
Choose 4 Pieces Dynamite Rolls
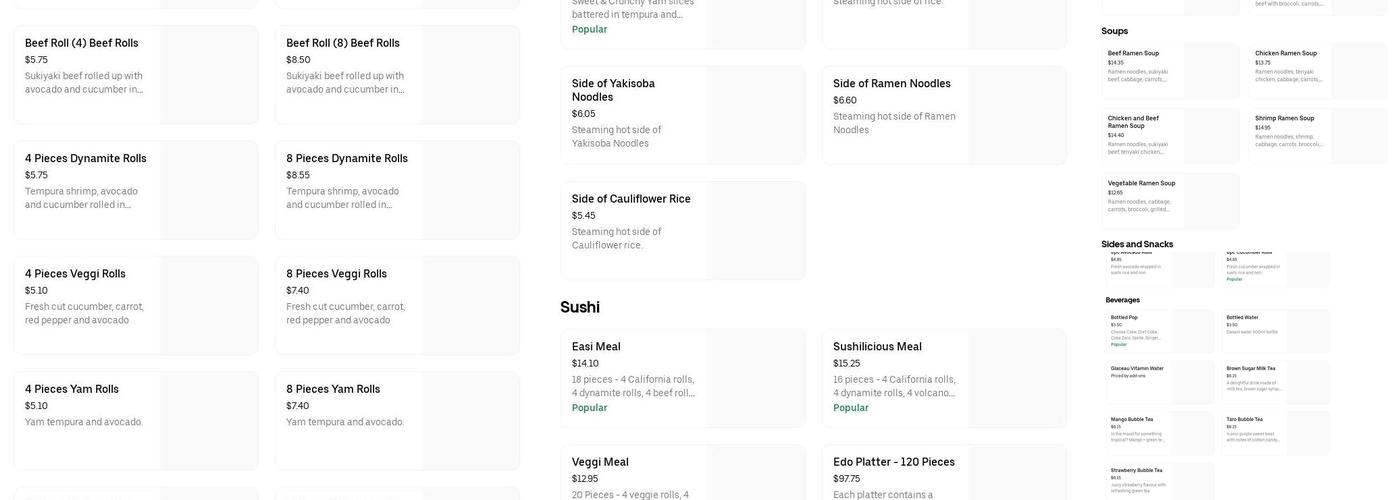(x=136, y=190)
